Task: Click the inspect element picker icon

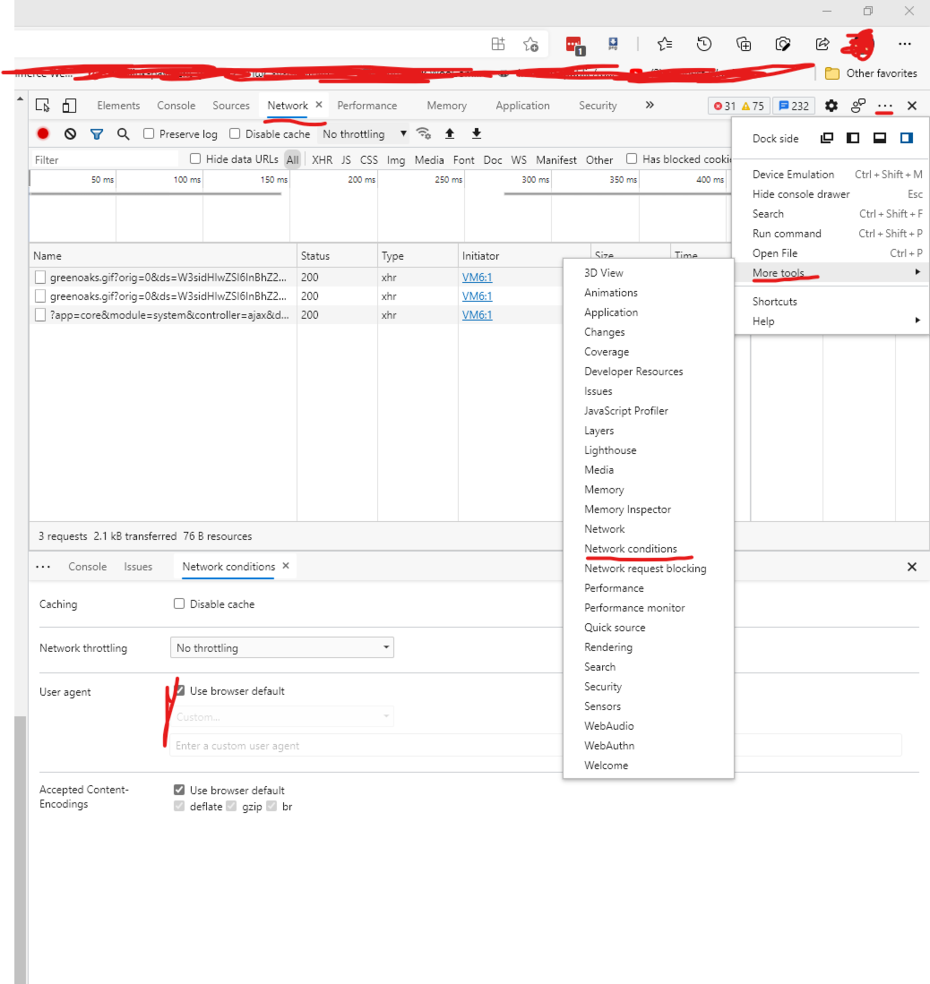Action: [x=43, y=106]
